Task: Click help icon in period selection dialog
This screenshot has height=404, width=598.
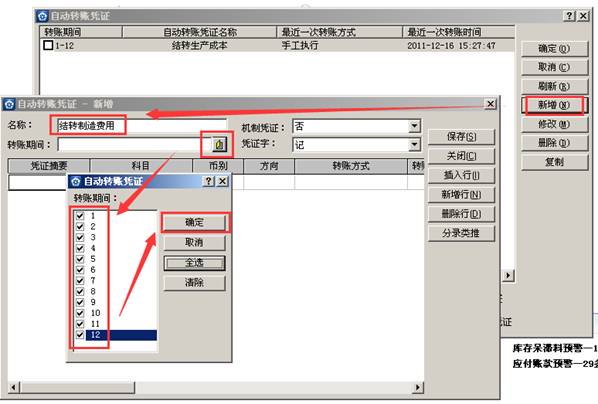Action: 208,181
